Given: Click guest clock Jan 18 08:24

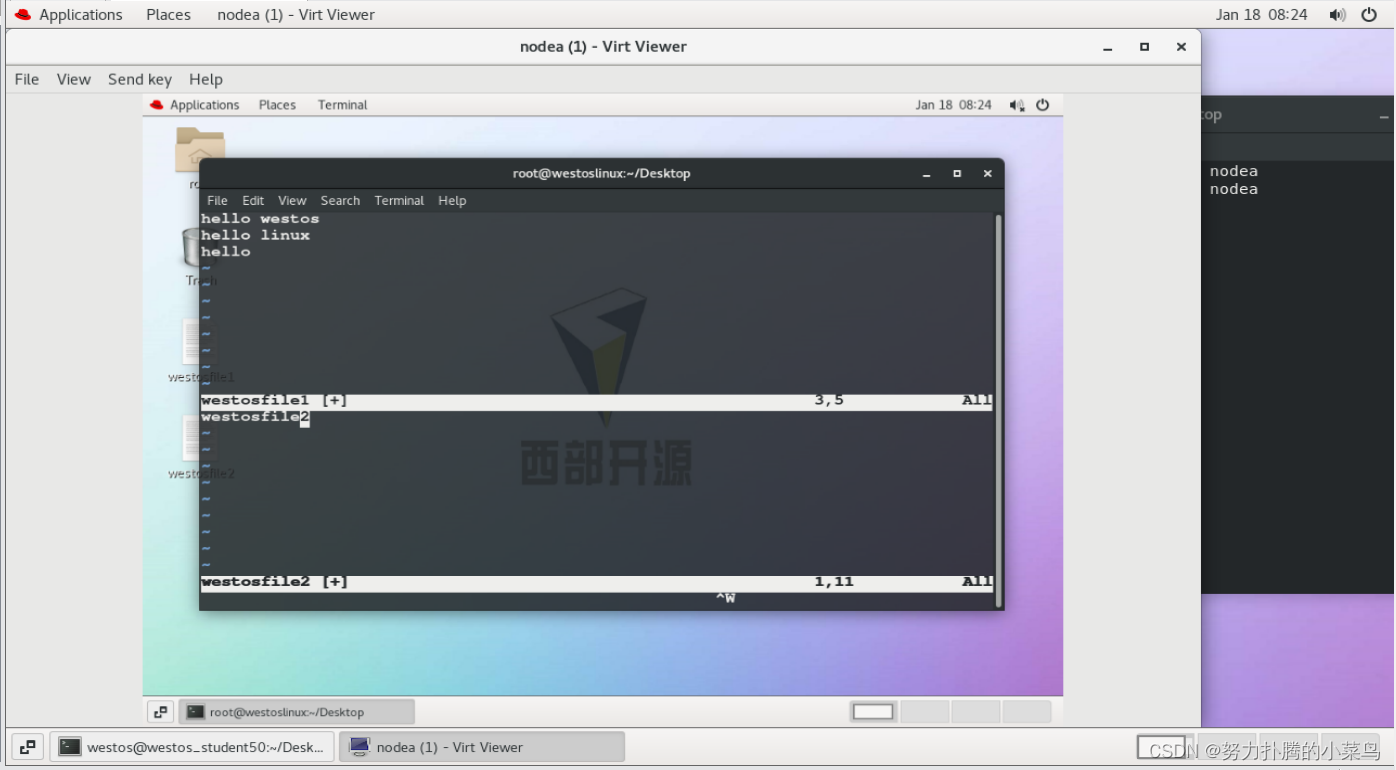Looking at the screenshot, I should coord(953,105).
